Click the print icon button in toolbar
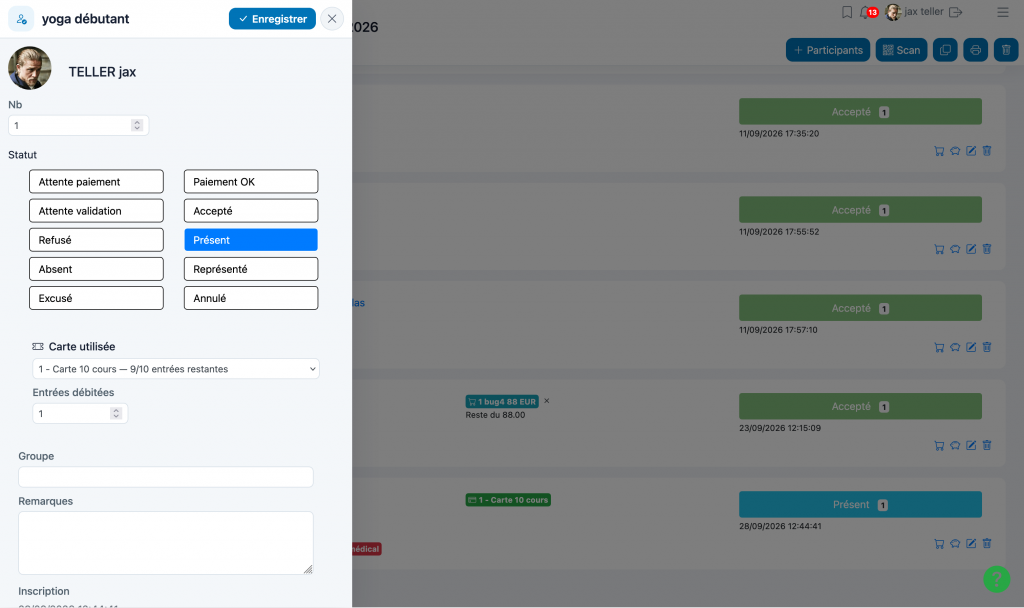The image size is (1024, 608). click(x=975, y=50)
